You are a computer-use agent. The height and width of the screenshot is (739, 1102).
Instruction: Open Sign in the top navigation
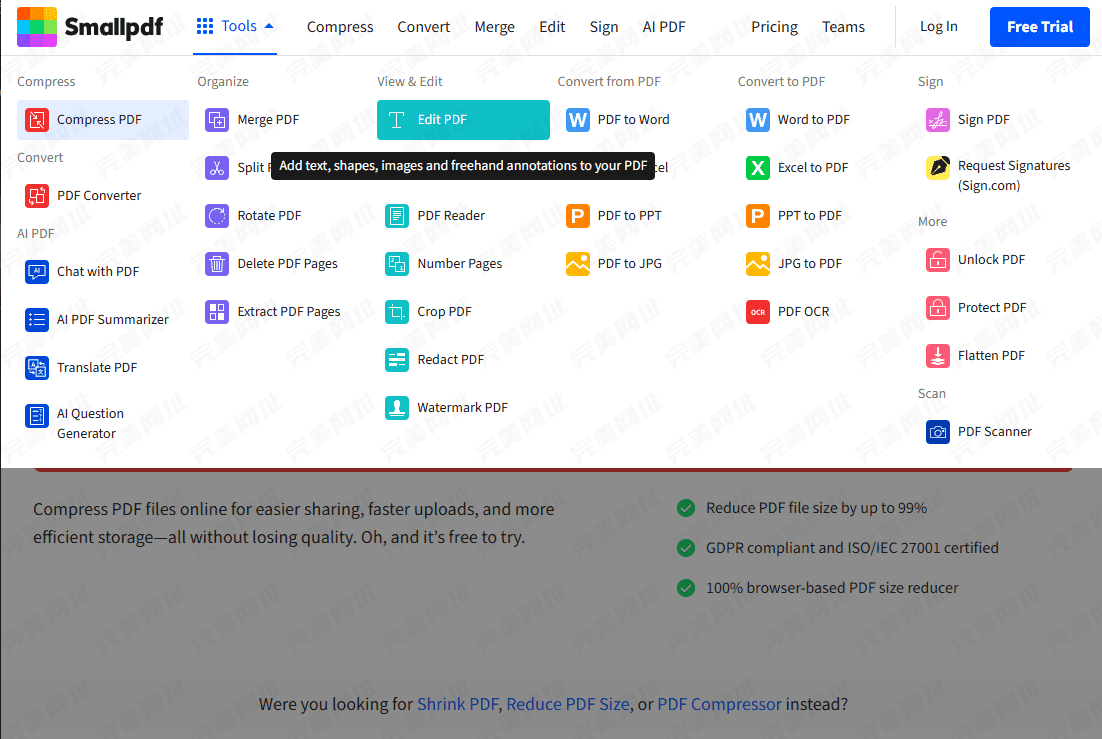(604, 27)
